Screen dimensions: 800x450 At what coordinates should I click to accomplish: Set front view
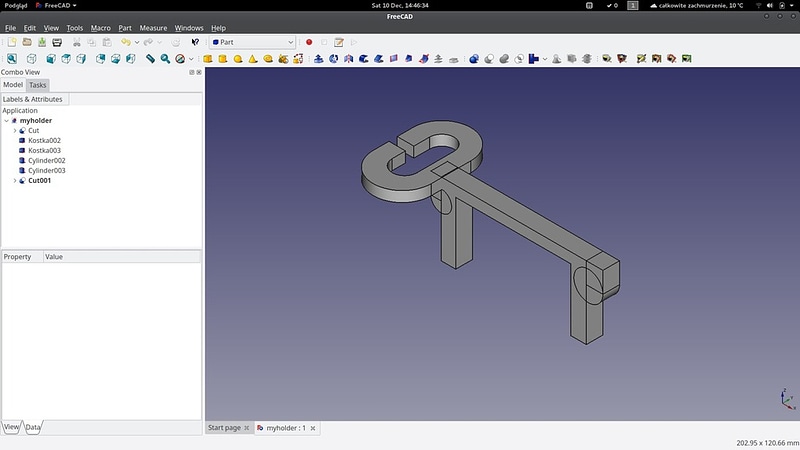(51, 59)
